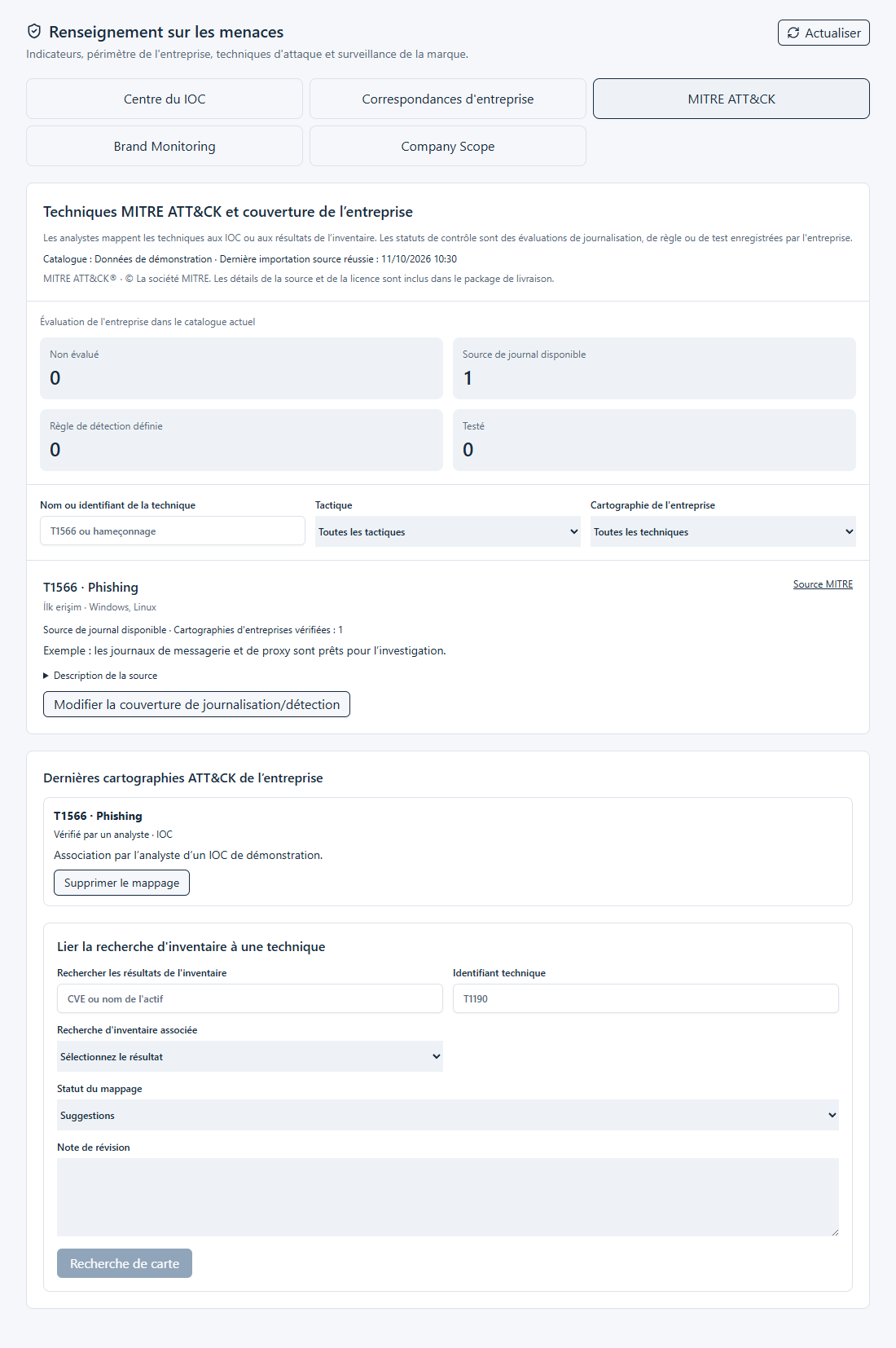Open the Tactique dropdown
Viewport: 896px width, 1348px height.
tap(448, 531)
